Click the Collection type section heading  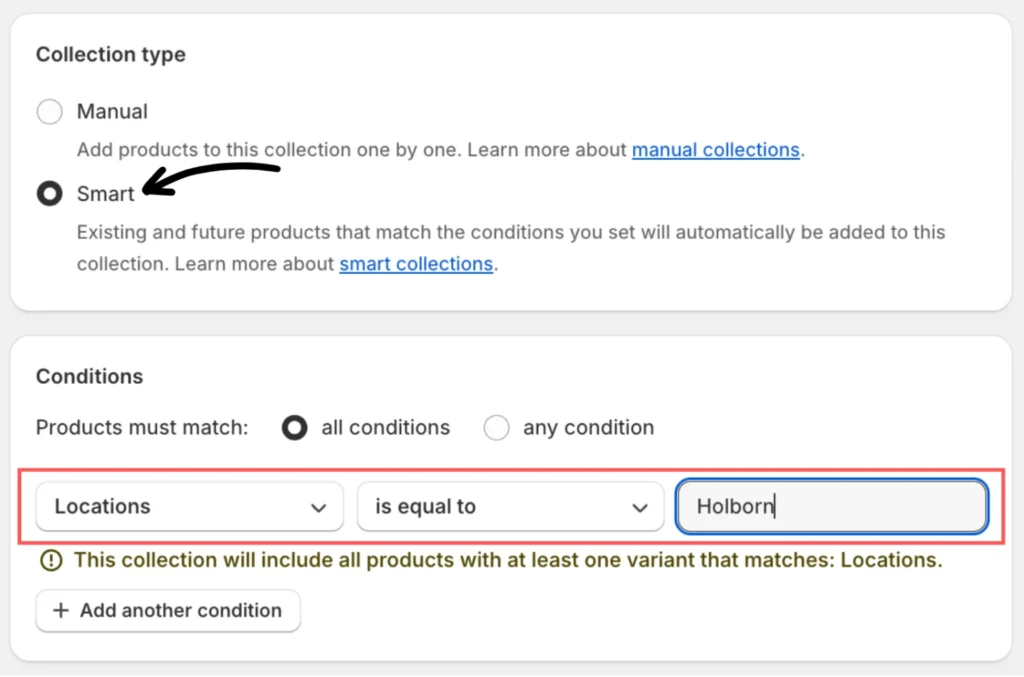point(110,55)
